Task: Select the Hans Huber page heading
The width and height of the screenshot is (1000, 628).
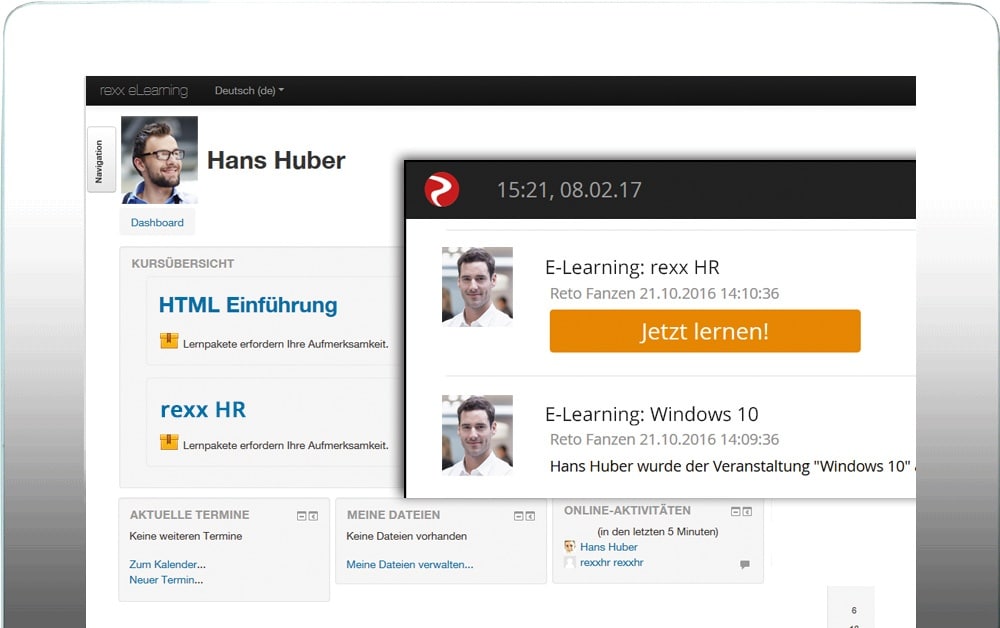Action: click(276, 160)
